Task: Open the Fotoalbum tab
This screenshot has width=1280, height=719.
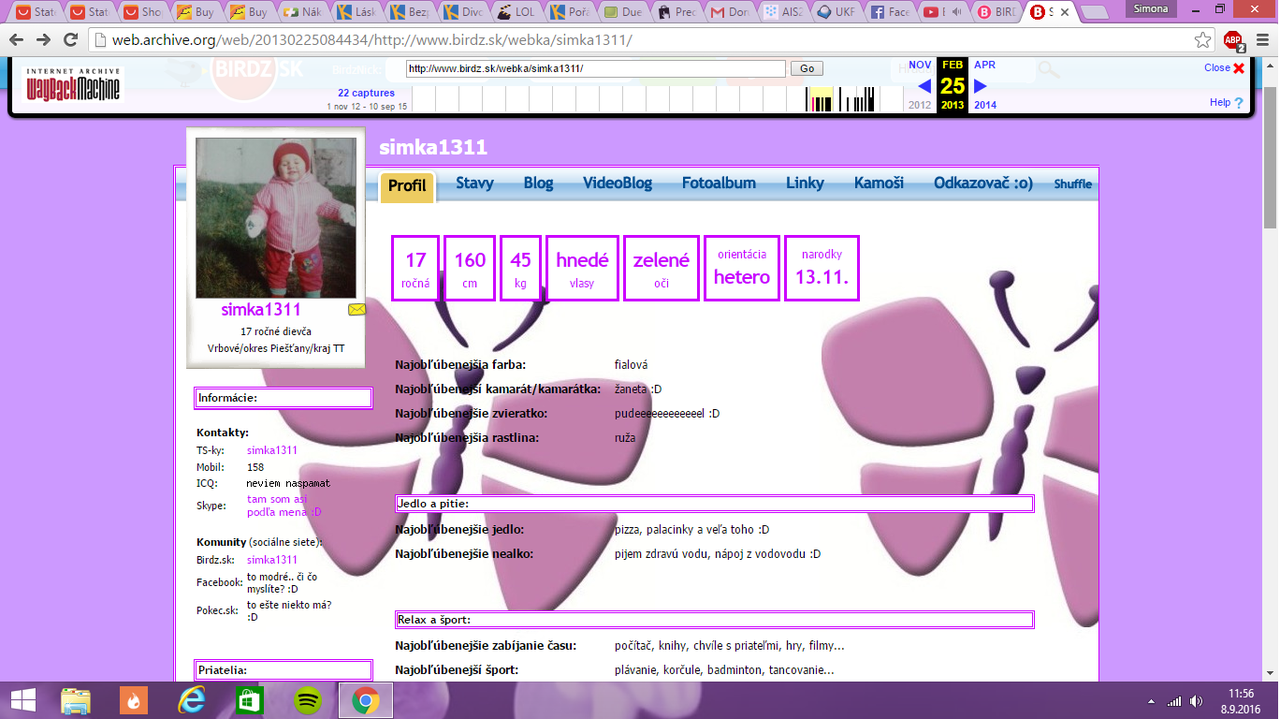Action: (719, 183)
